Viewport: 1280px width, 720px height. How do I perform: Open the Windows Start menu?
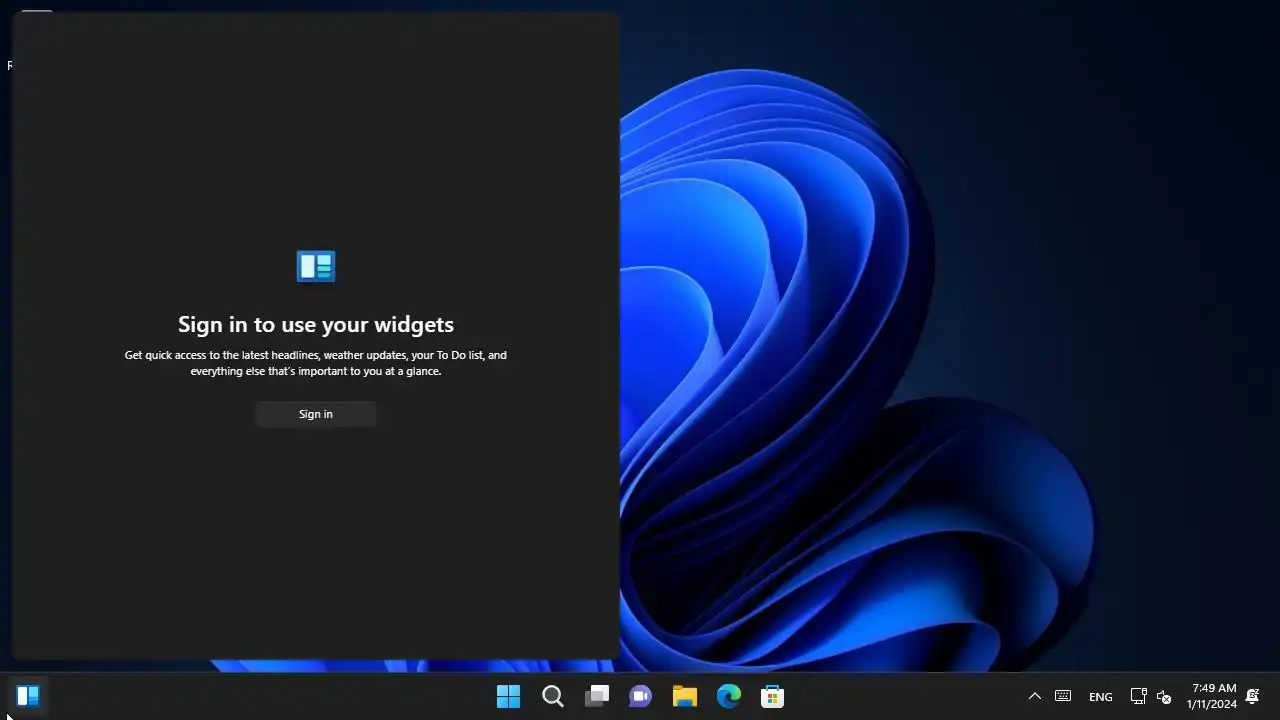point(509,696)
